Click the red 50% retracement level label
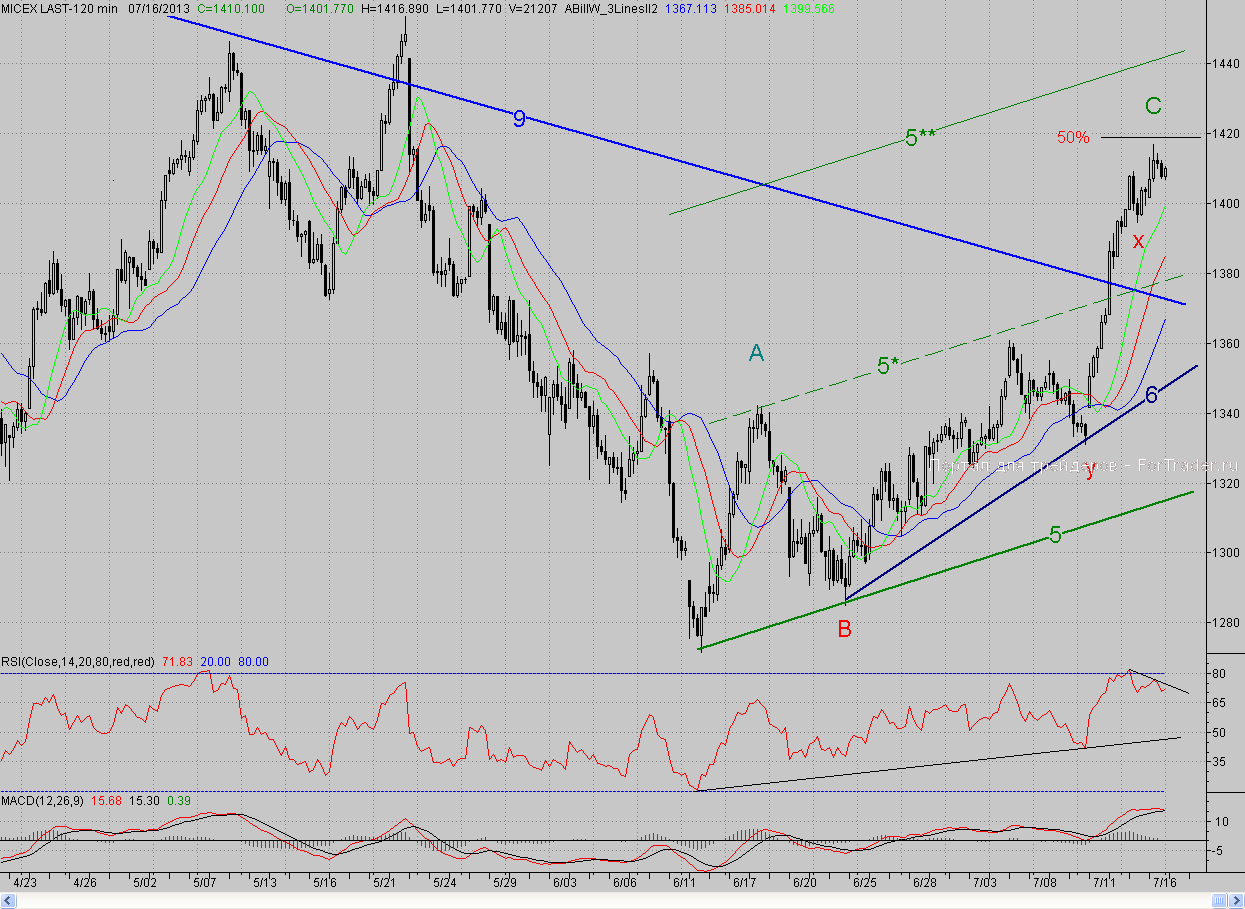 pos(1073,138)
